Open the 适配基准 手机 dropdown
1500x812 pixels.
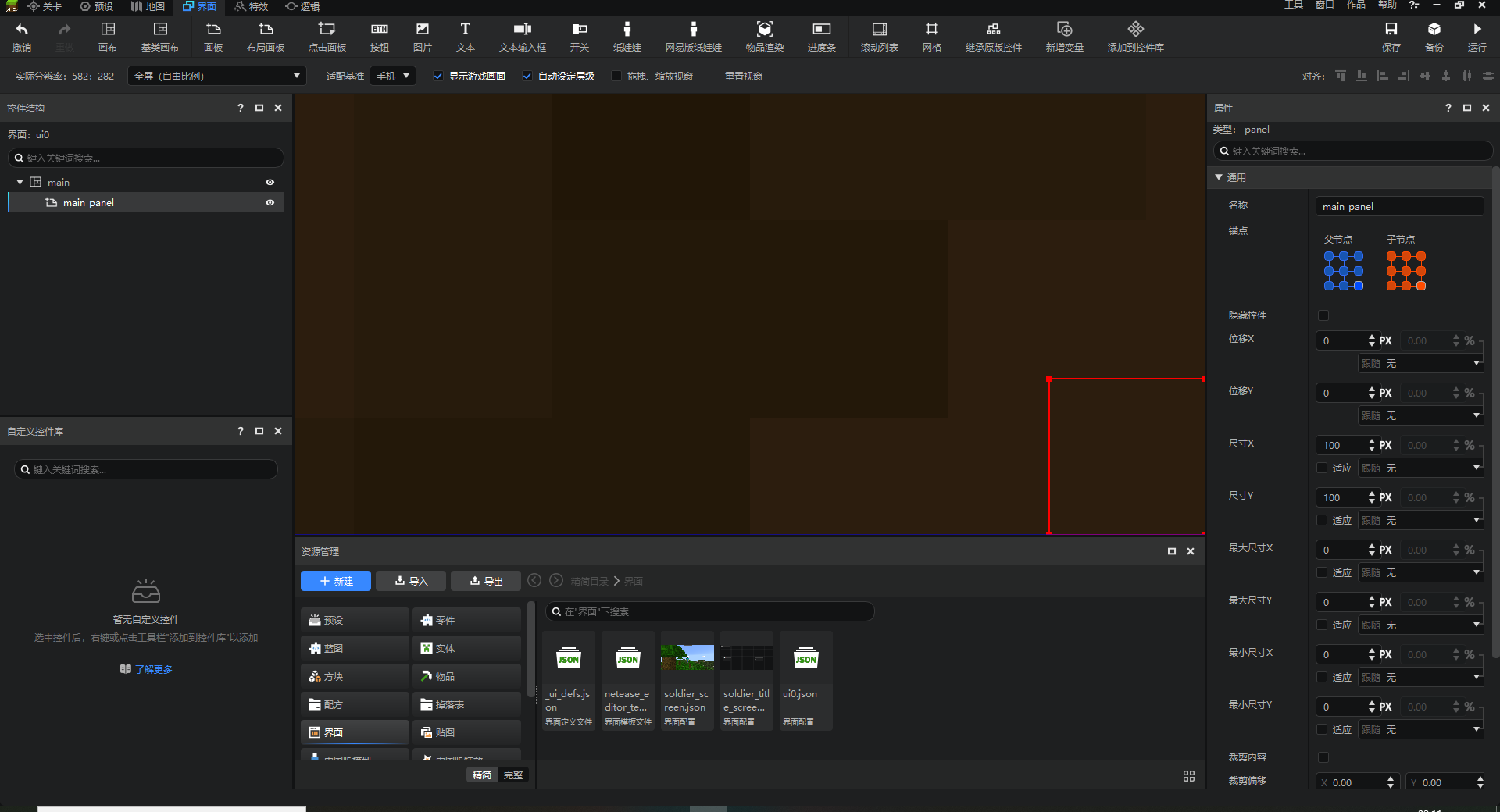click(x=393, y=77)
